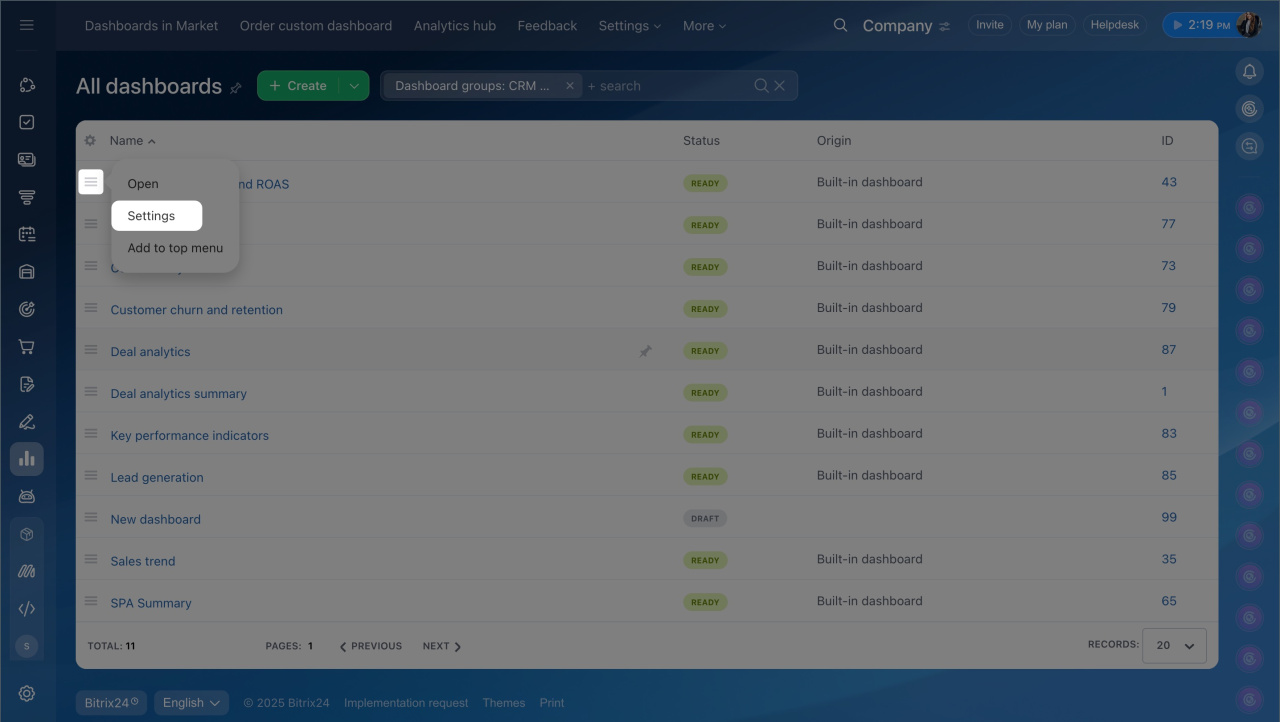Click inside the filter search field
The width and height of the screenshot is (1280, 722).
tap(665, 86)
